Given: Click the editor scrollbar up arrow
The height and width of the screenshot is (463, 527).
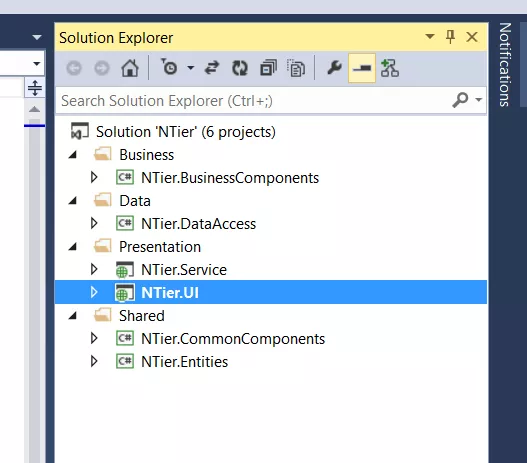Looking at the screenshot, I should click(34, 109).
